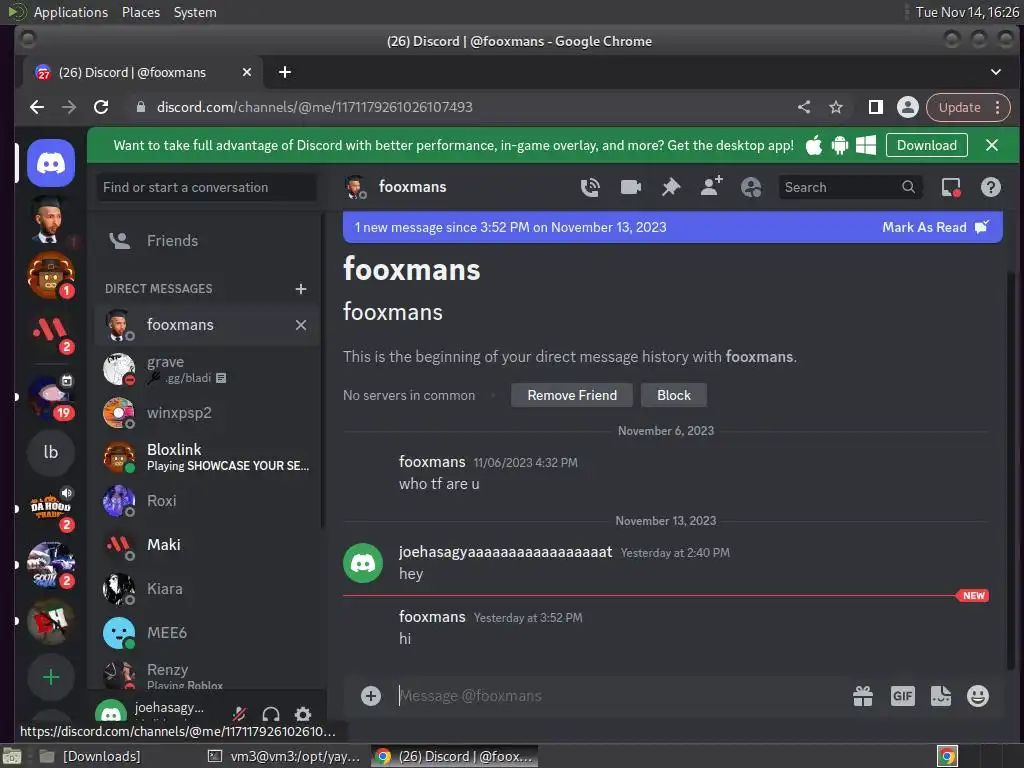Viewport: 1024px width, 768px height.
Task: Open user settings gear
Action: coord(302,713)
